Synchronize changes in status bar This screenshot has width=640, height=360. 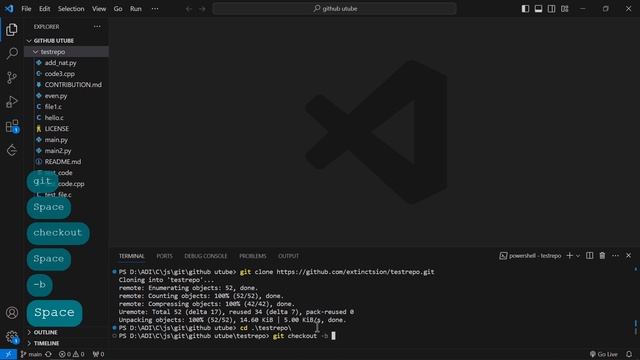coord(49,354)
